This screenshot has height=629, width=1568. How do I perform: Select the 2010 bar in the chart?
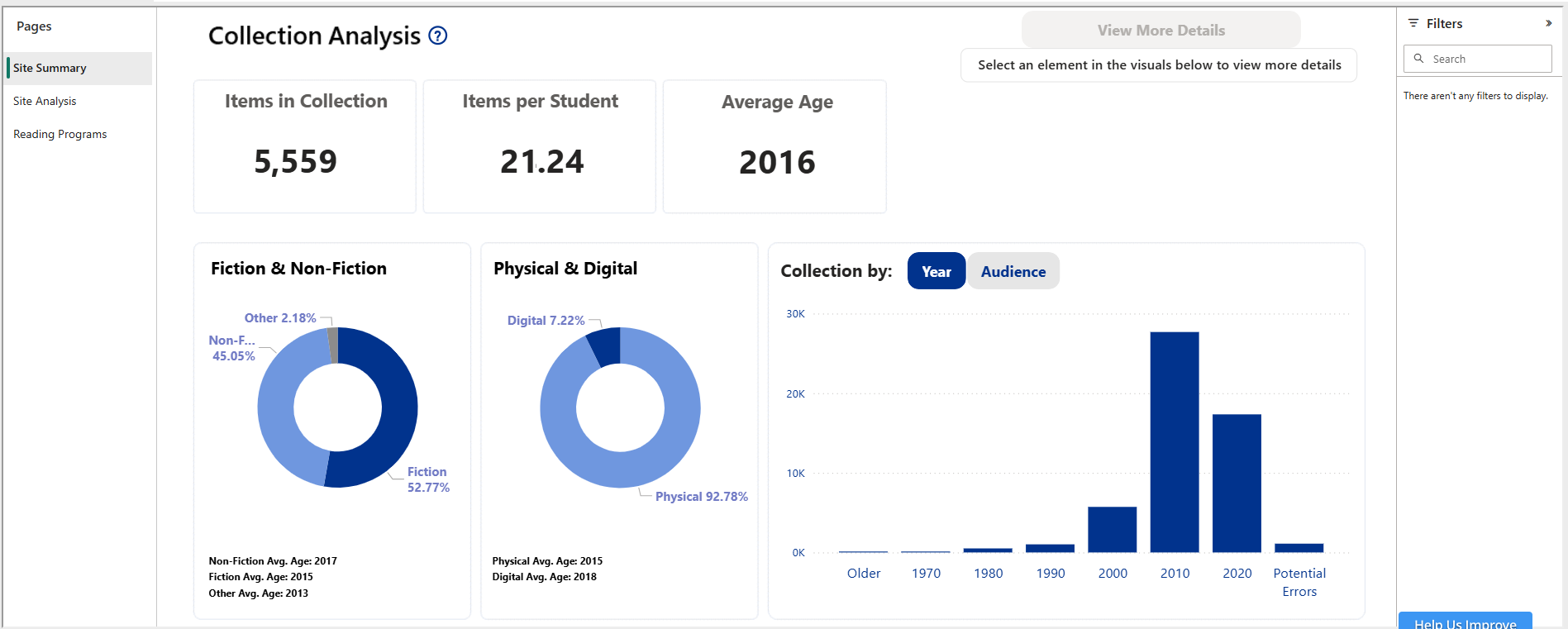[x=1174, y=441]
